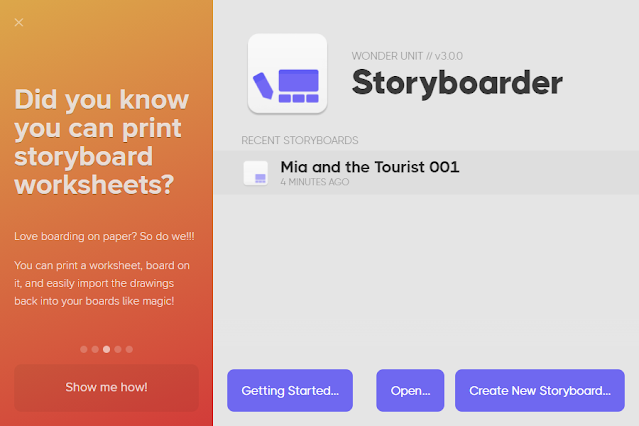Image resolution: width=639 pixels, height=426 pixels.
Task: Click the Storyboarder title text
Action: (x=457, y=83)
